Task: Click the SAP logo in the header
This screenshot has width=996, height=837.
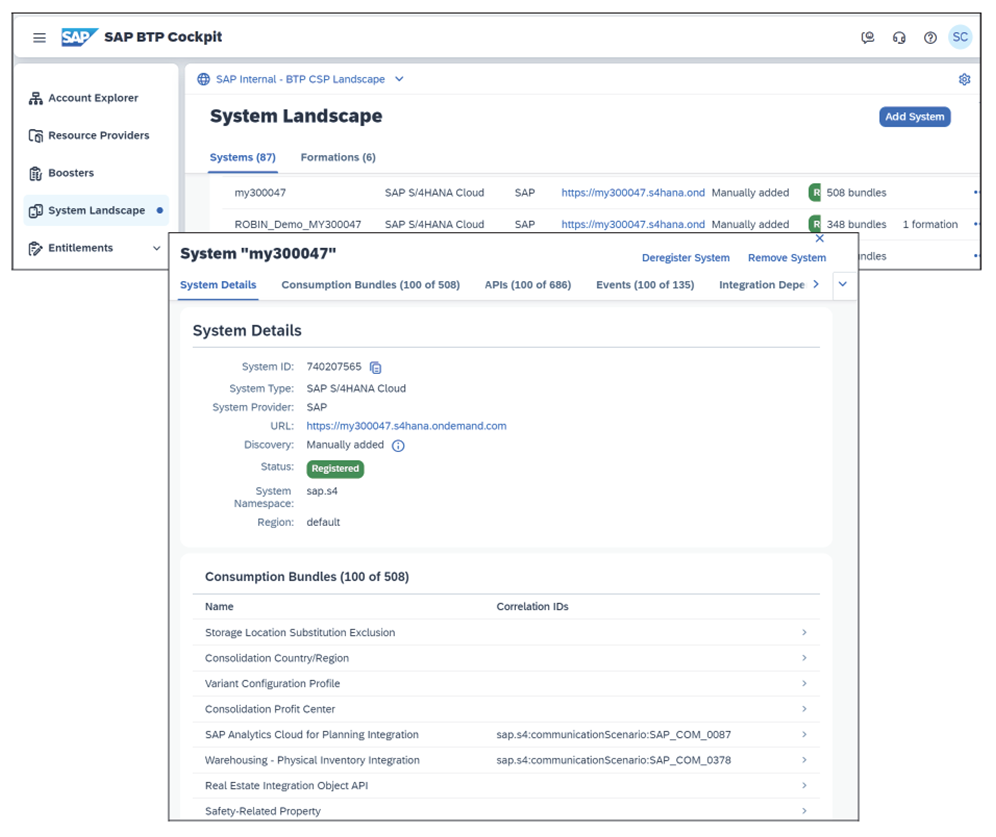Action: (x=78, y=36)
